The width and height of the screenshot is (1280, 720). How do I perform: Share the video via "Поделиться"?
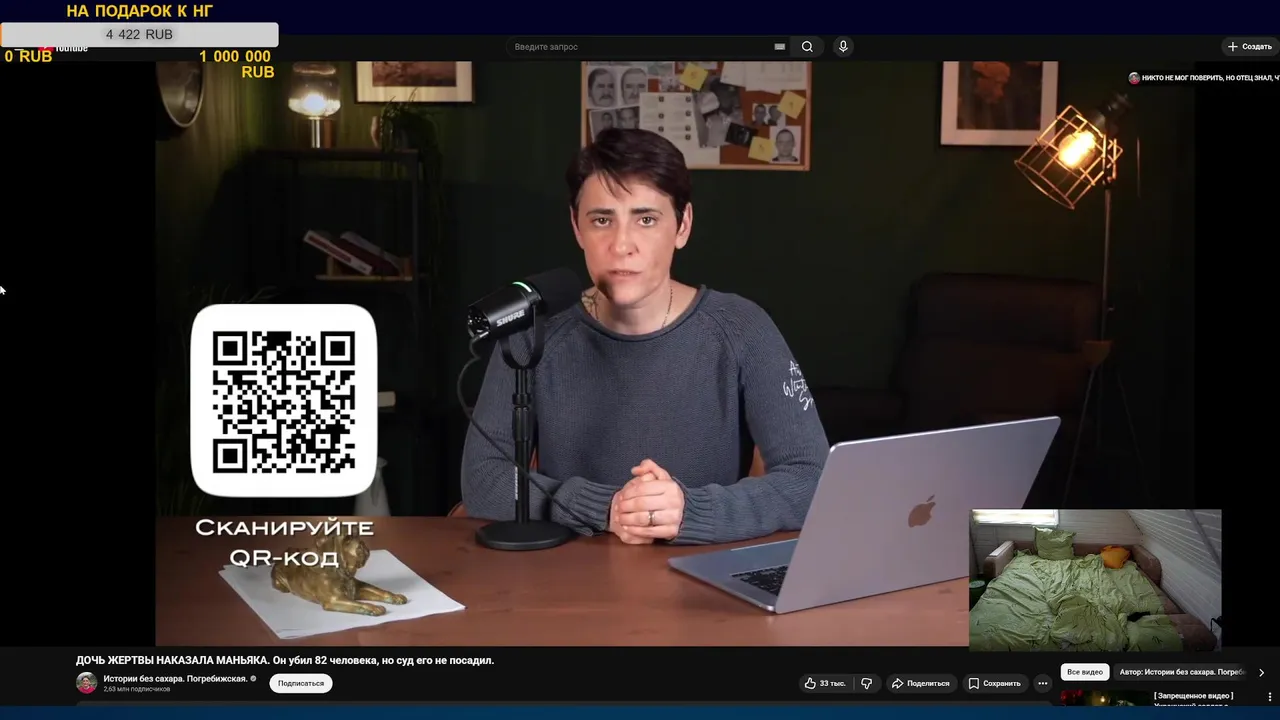pyautogui.click(x=920, y=683)
